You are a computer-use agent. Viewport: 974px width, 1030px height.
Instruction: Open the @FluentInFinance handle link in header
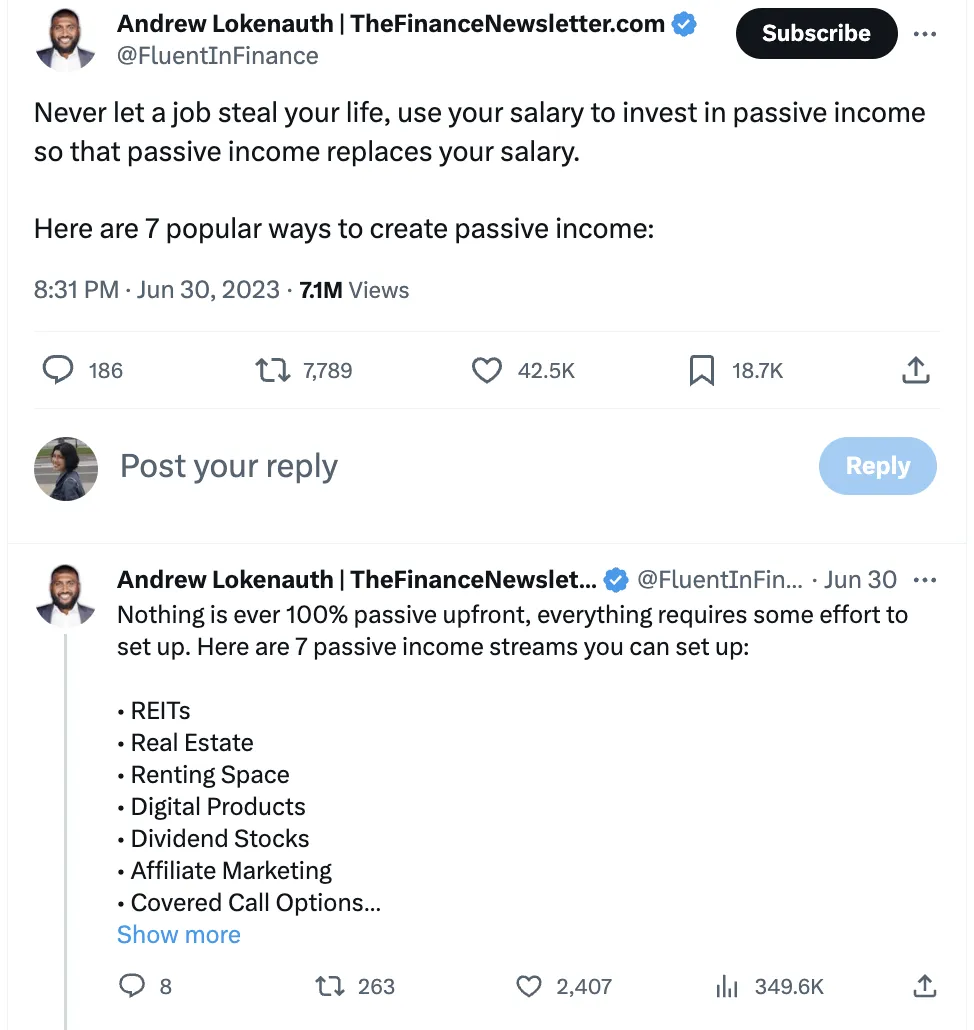point(218,56)
